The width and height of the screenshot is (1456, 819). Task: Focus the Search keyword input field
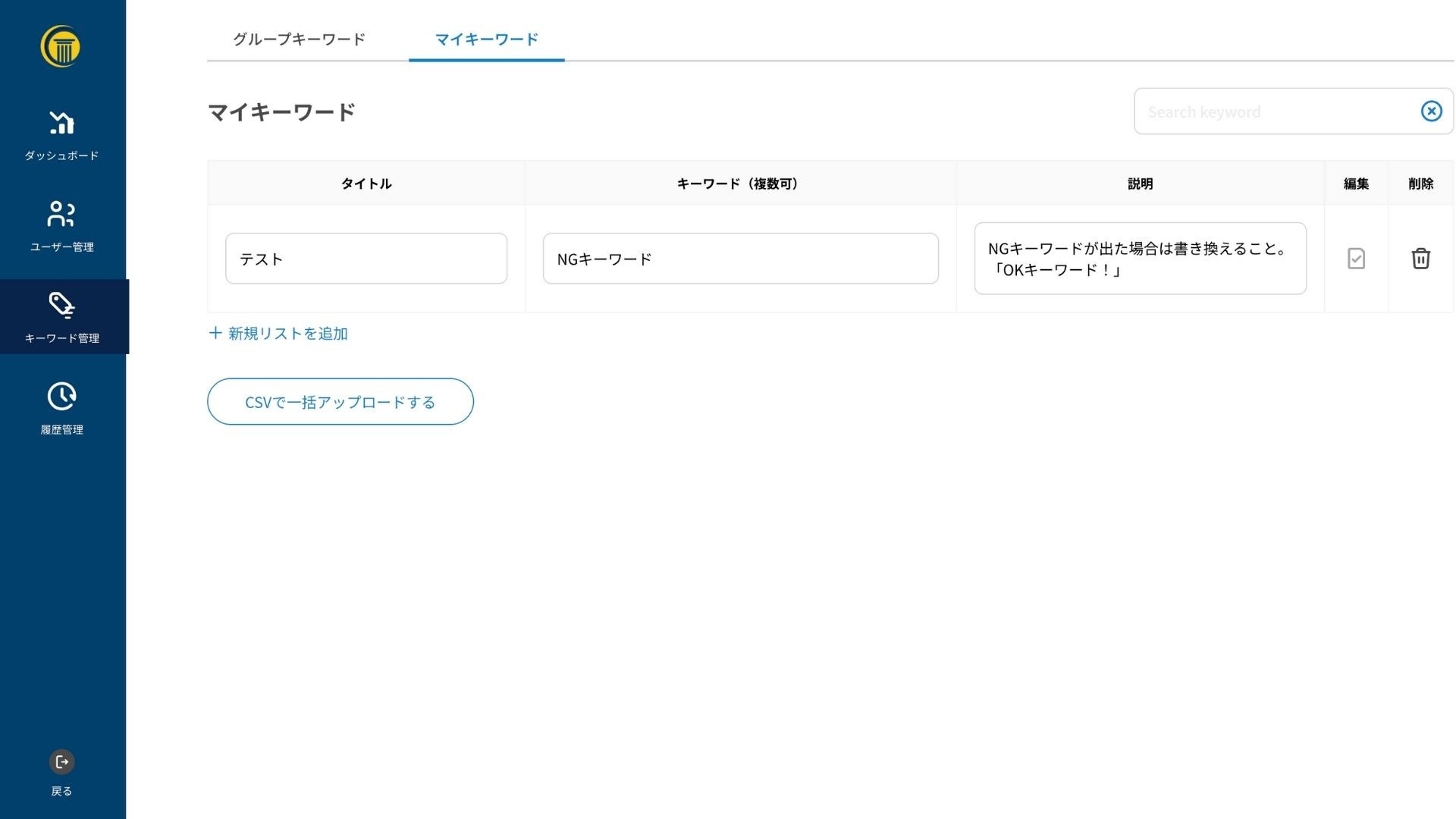tap(1274, 111)
